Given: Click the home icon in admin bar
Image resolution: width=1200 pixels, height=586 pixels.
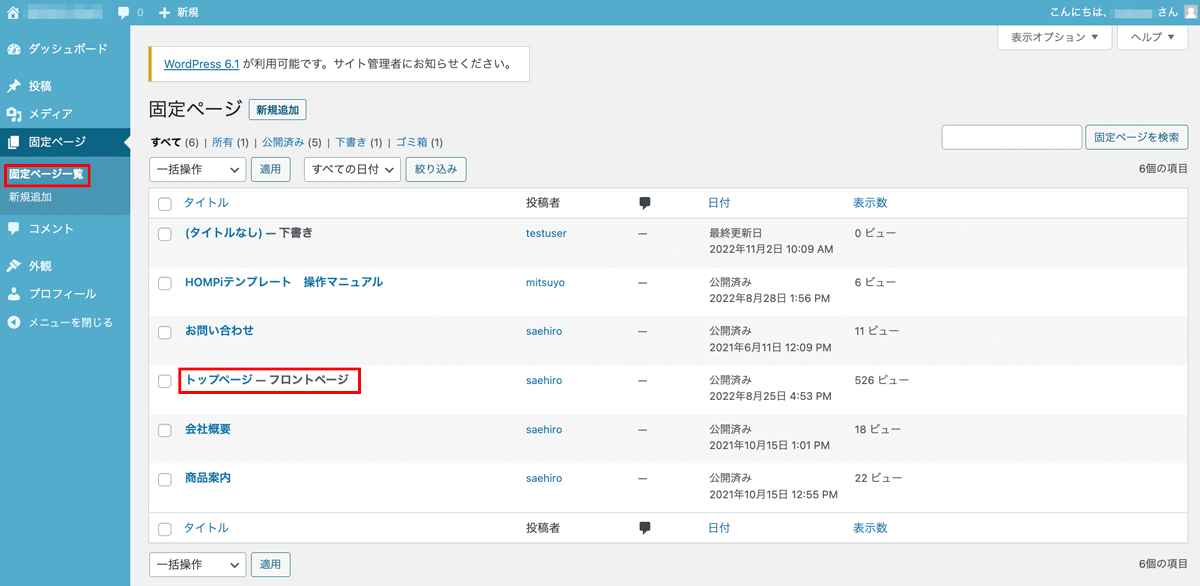Looking at the screenshot, I should click(x=13, y=12).
